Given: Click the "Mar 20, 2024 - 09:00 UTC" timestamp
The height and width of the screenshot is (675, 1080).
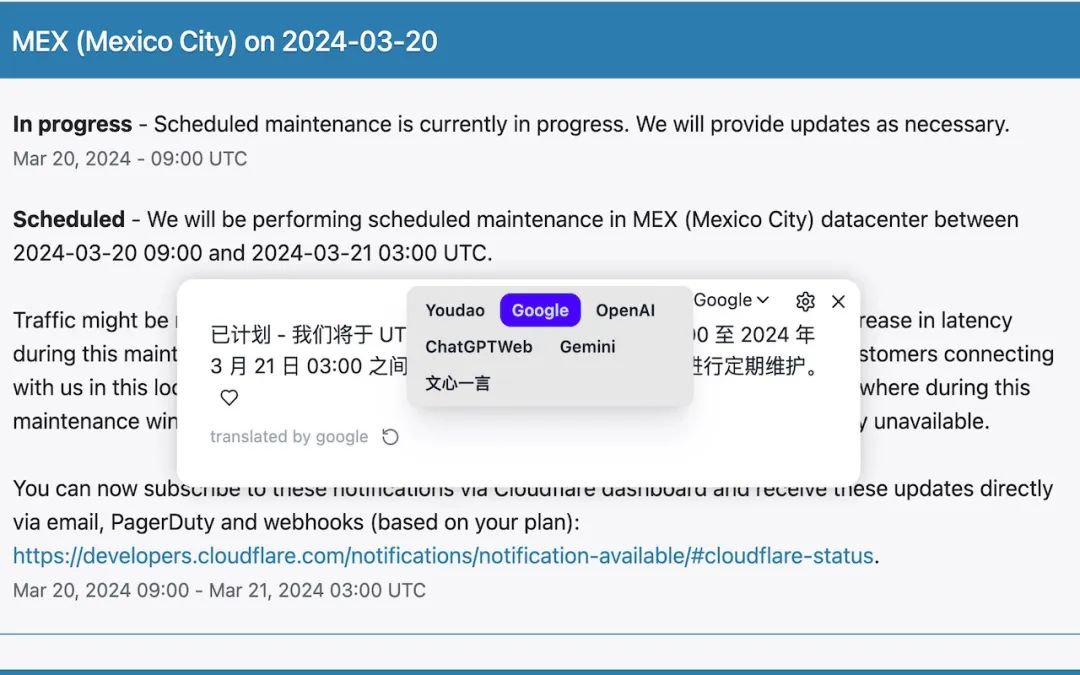Looking at the screenshot, I should [130, 159].
